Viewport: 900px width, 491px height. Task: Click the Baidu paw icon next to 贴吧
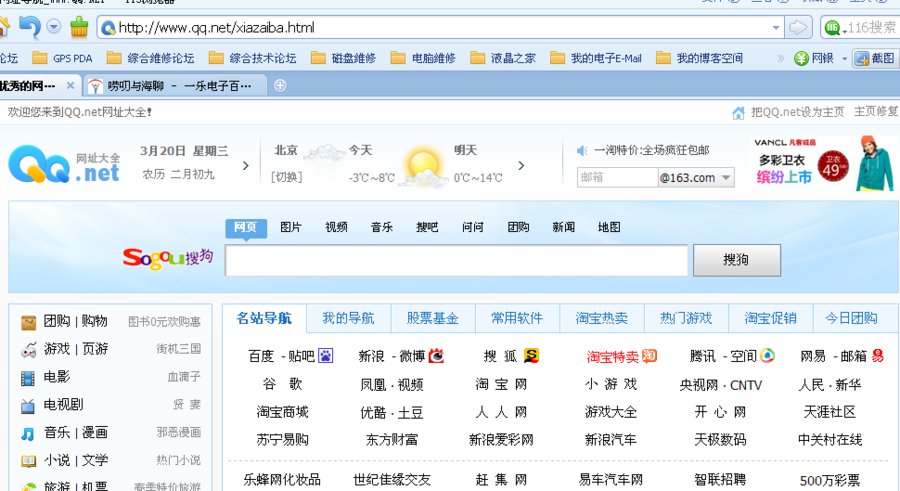tap(325, 356)
